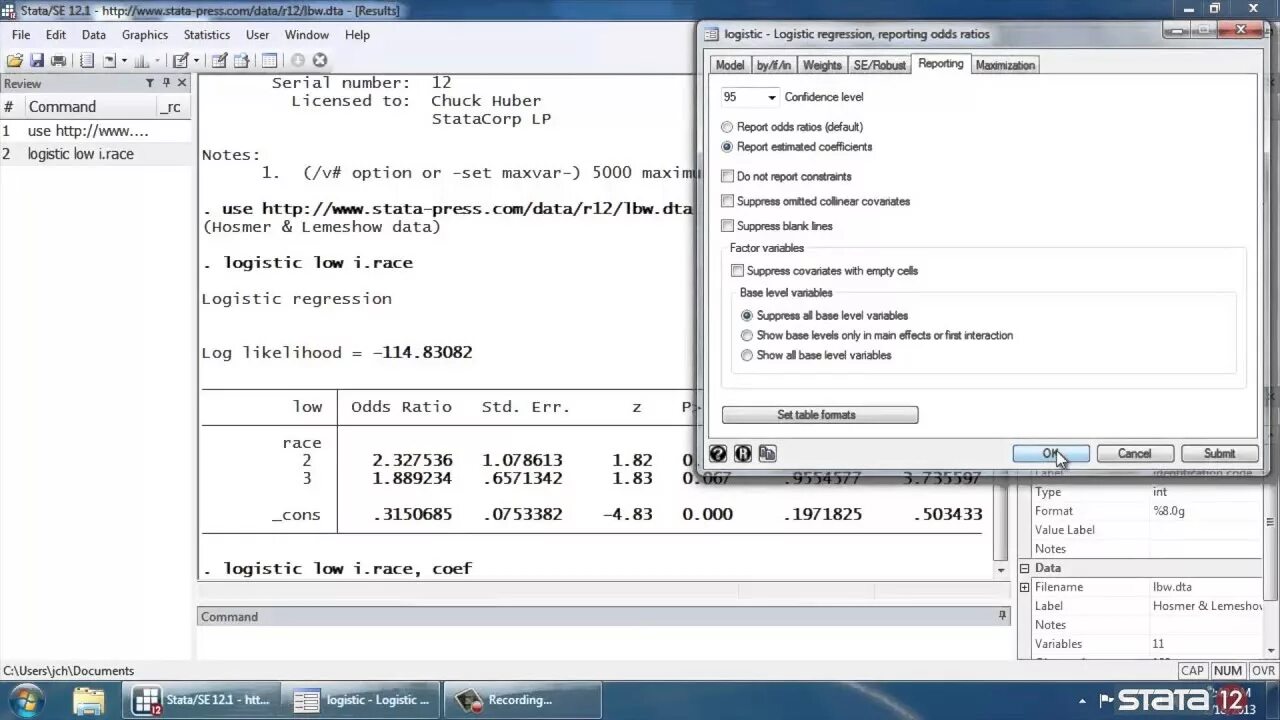1280x720 pixels.
Task: Click the Command input area
Action: click(x=603, y=643)
